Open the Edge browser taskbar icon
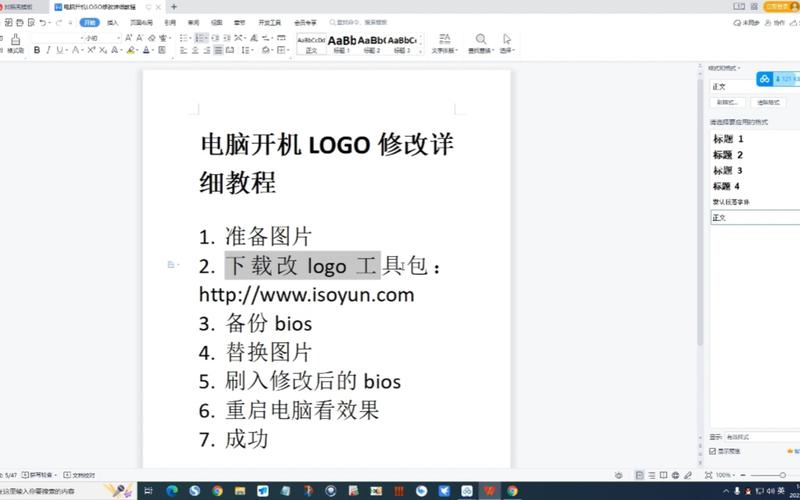This screenshot has width=800, height=500. [x=172, y=491]
